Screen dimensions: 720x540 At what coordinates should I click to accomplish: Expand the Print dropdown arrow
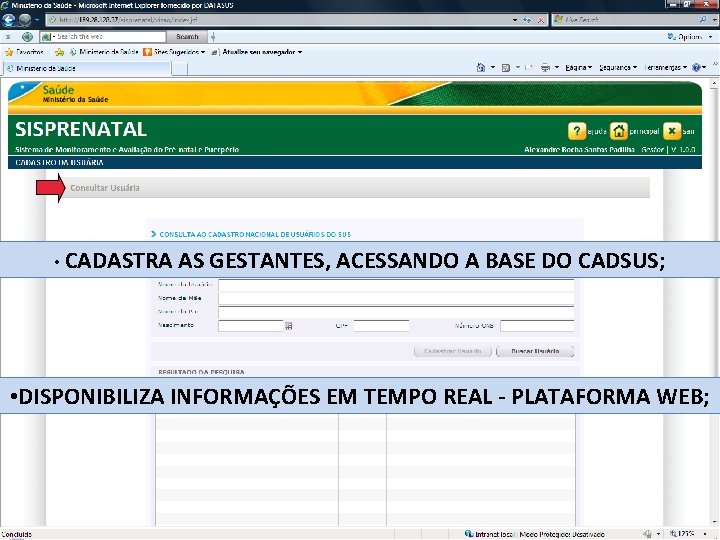pos(557,68)
